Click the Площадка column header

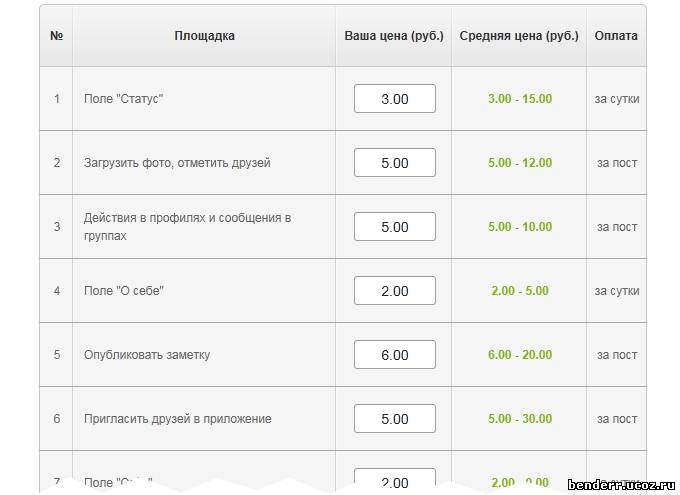click(204, 36)
